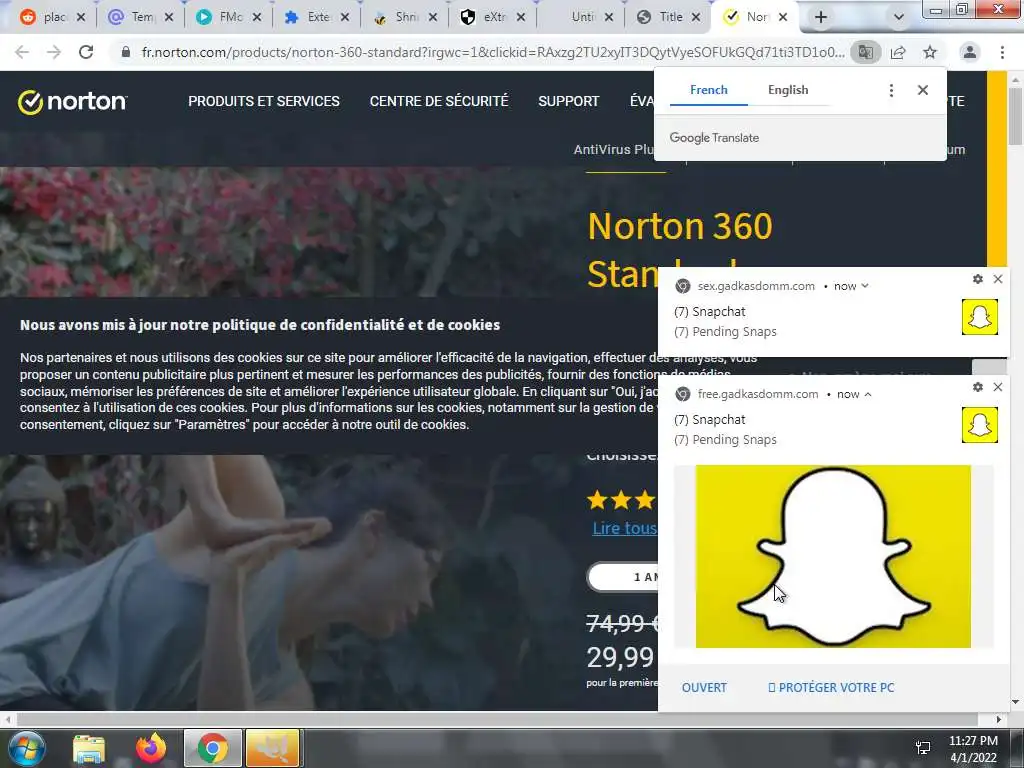Expand the sex.gadkasdomm.com notification chevron
This screenshot has width=1024, height=768.
pyautogui.click(x=865, y=286)
